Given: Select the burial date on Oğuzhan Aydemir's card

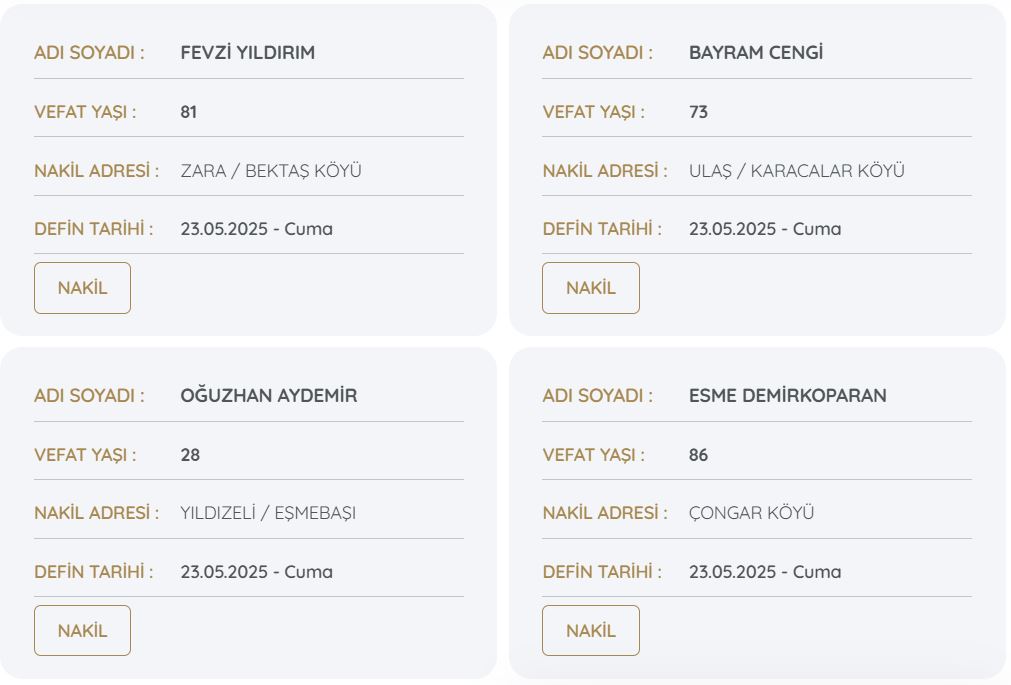Looking at the screenshot, I should coord(256,572).
